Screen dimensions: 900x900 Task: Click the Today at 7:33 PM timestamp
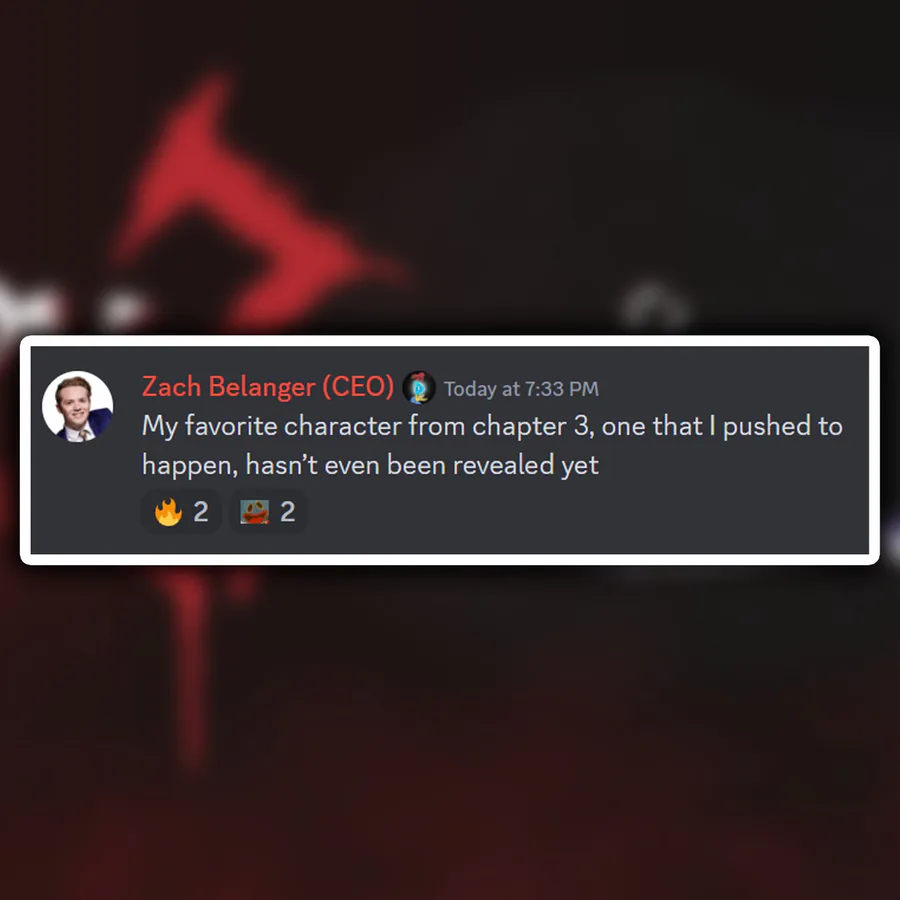pyautogui.click(x=521, y=389)
